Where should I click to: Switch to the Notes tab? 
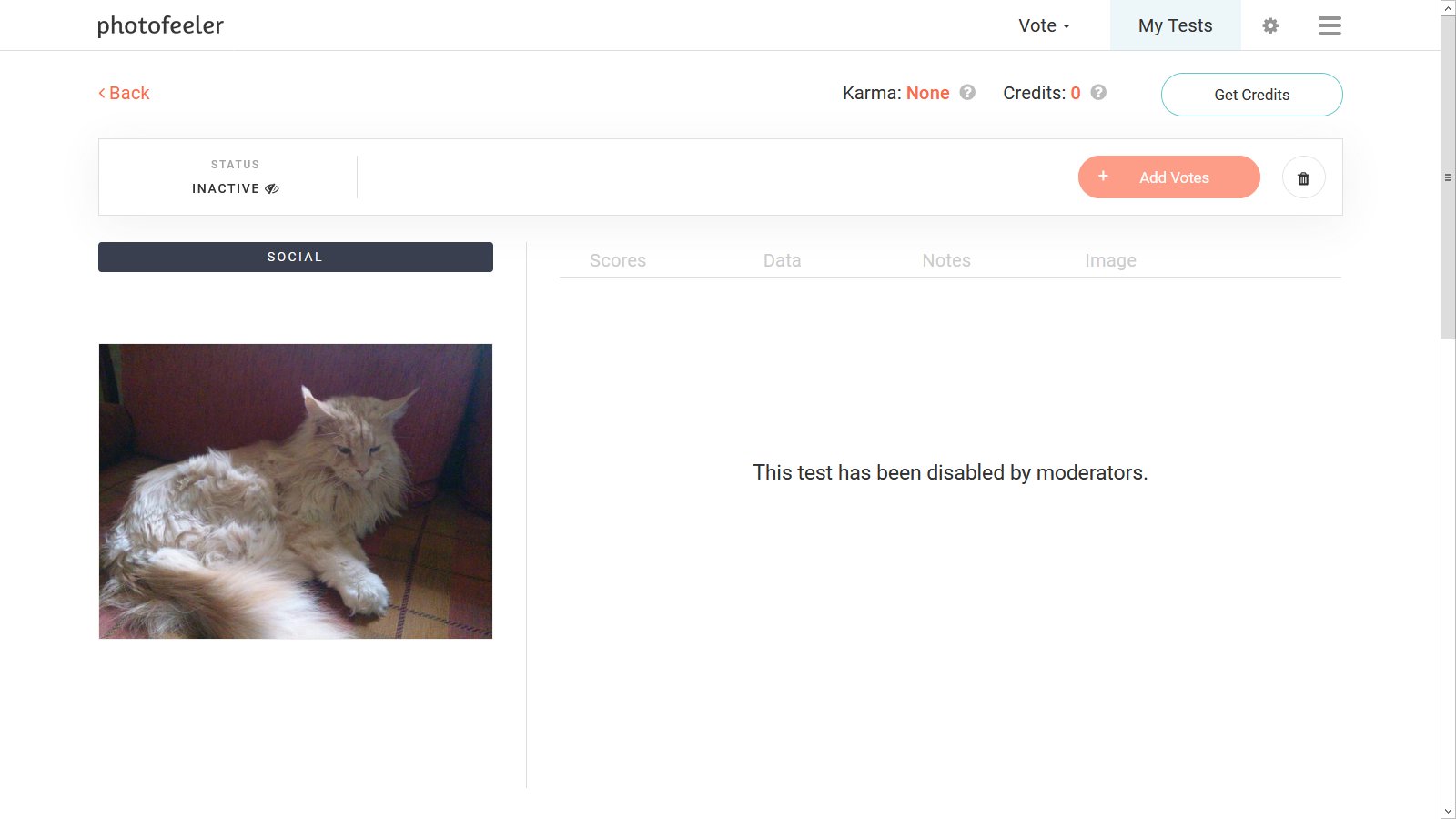946,260
